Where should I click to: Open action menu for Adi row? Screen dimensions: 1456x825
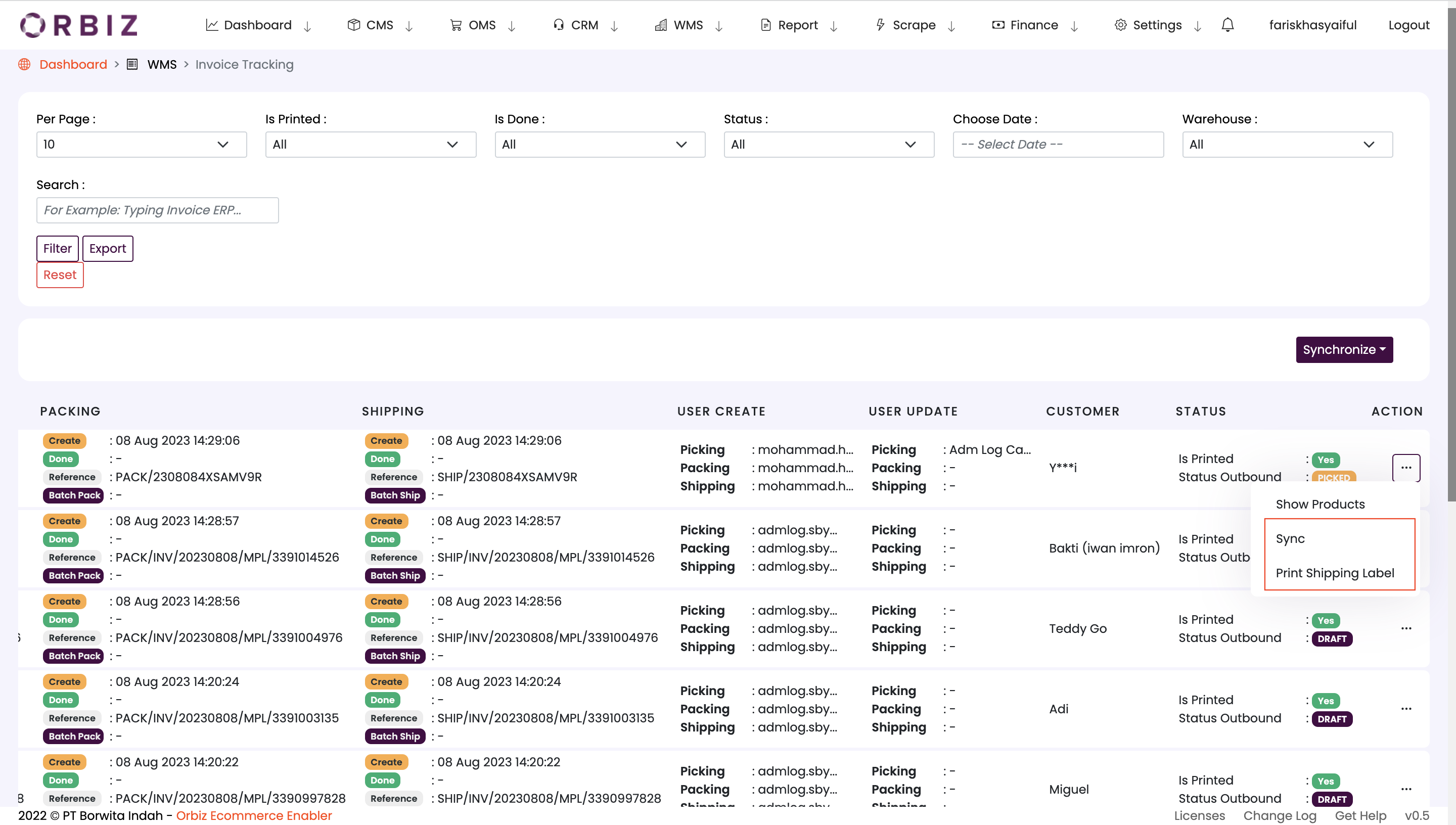1406,709
